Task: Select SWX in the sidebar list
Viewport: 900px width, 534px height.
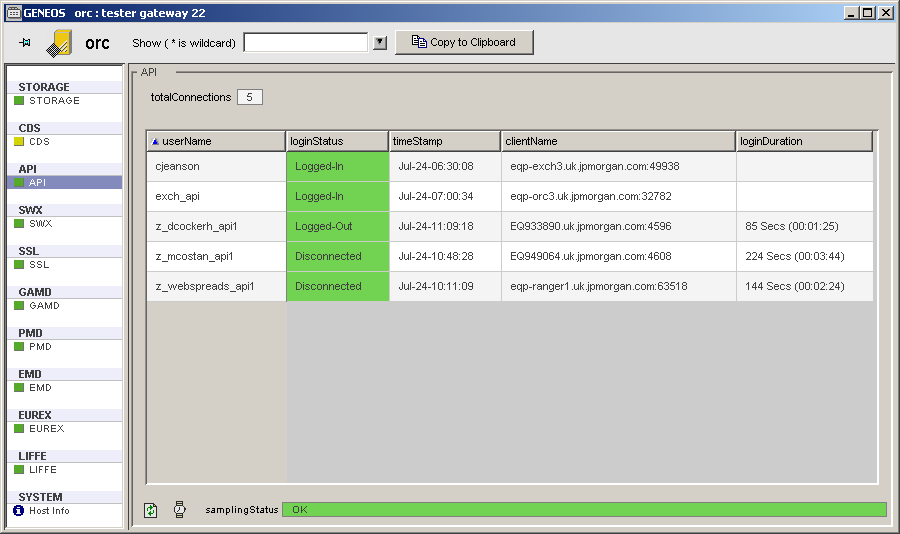Action: pos(41,224)
